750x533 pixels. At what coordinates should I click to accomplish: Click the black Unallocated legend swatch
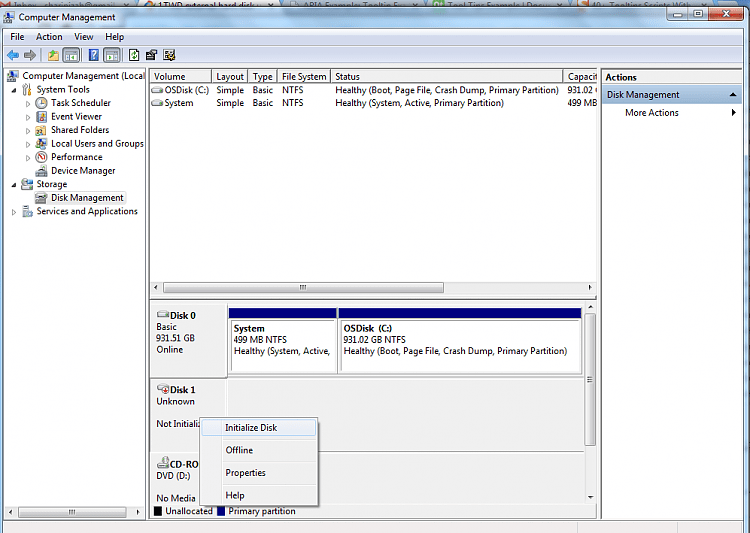pos(158,511)
